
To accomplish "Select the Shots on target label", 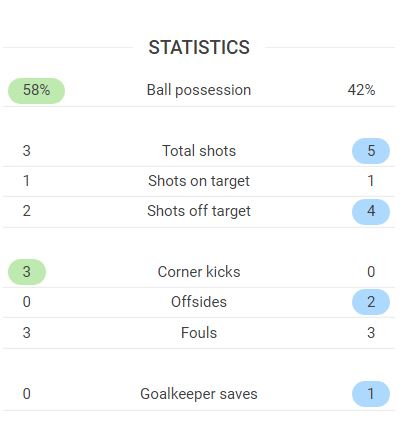I will [199, 181].
